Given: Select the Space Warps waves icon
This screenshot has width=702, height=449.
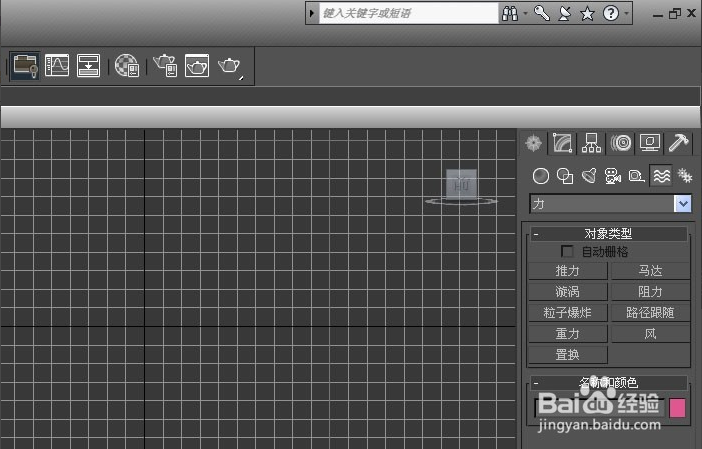Looking at the screenshot, I should point(662,176).
